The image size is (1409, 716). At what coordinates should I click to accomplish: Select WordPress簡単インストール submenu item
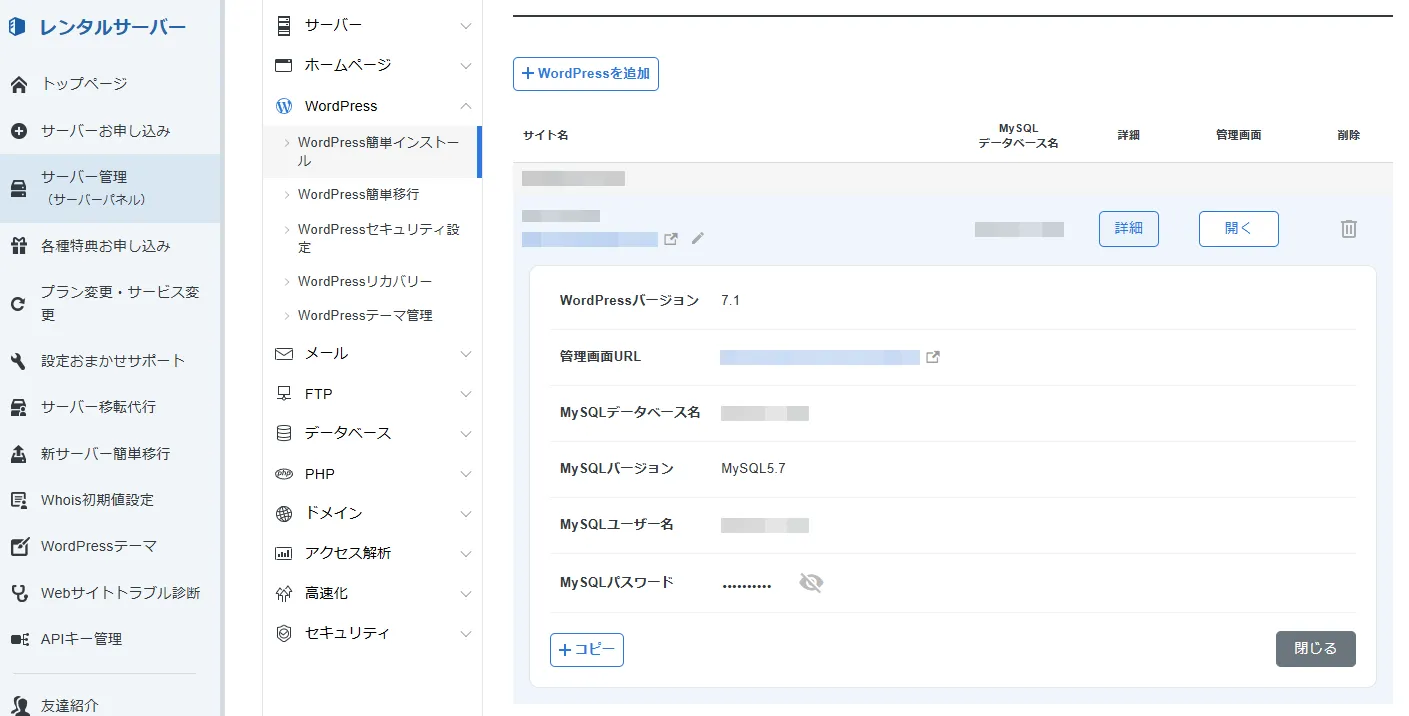371,152
